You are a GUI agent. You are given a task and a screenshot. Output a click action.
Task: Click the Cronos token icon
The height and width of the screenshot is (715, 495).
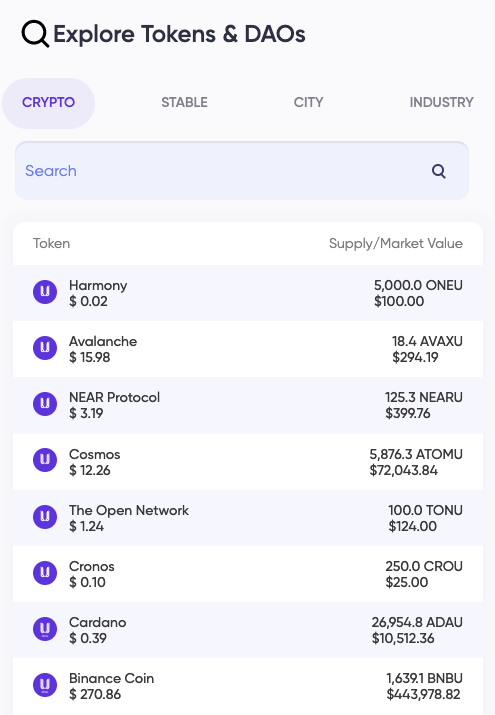point(45,573)
